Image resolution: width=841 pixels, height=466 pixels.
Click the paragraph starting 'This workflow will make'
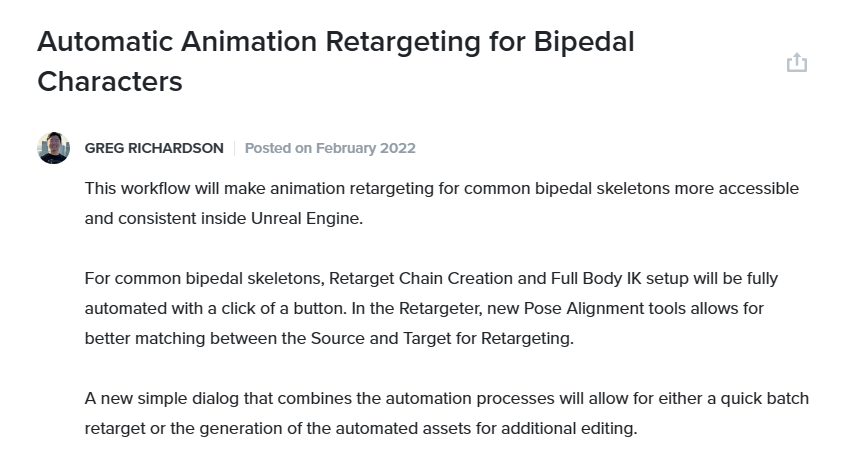(442, 203)
